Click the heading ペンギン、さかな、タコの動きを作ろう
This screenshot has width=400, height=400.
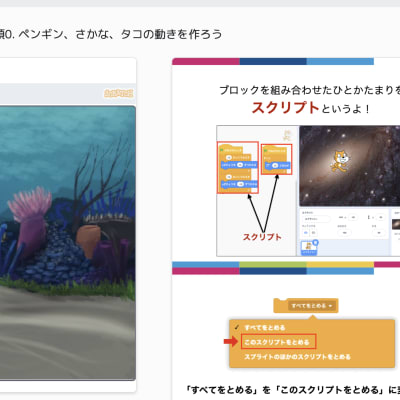(120, 34)
